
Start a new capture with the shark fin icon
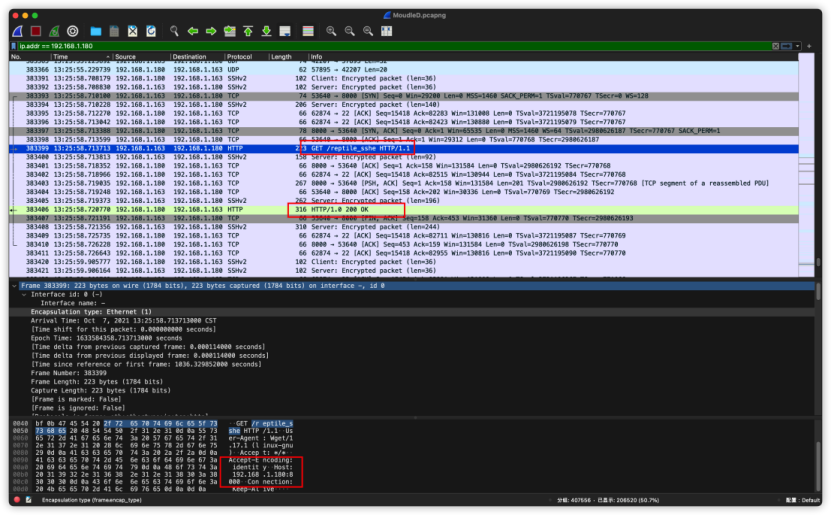[17, 31]
